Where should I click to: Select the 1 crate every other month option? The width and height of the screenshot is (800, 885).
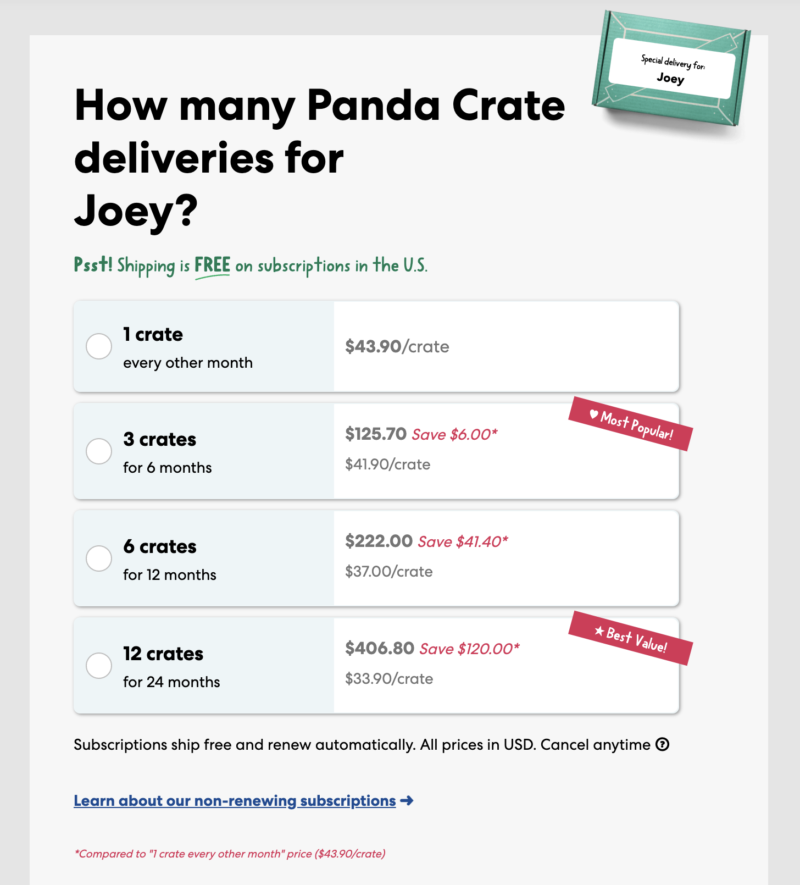coord(98,345)
